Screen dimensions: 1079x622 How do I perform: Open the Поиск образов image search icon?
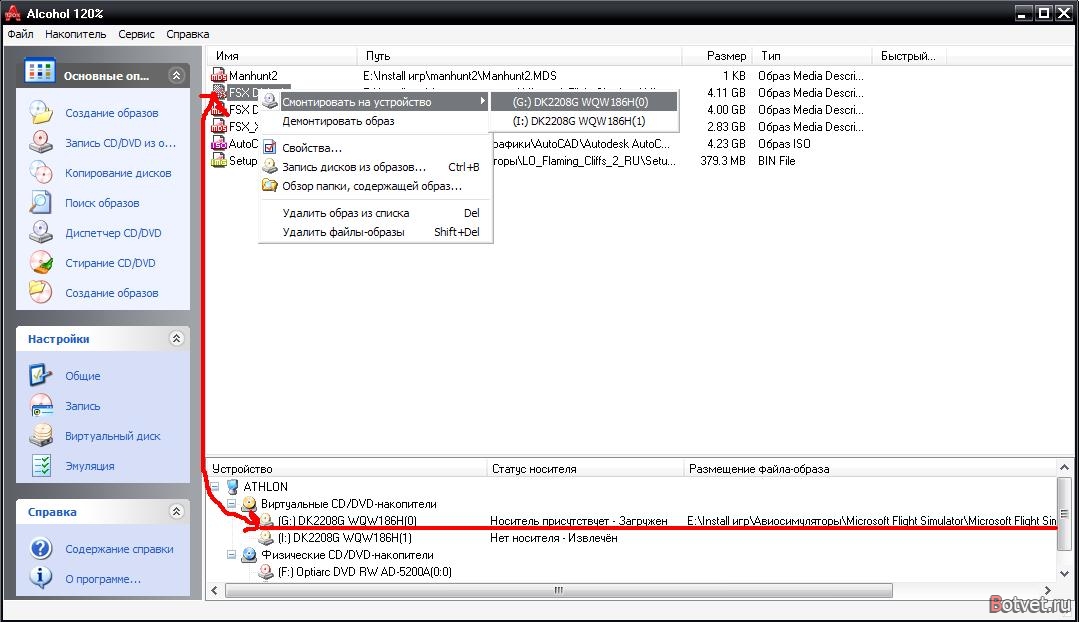pyautogui.click(x=41, y=202)
